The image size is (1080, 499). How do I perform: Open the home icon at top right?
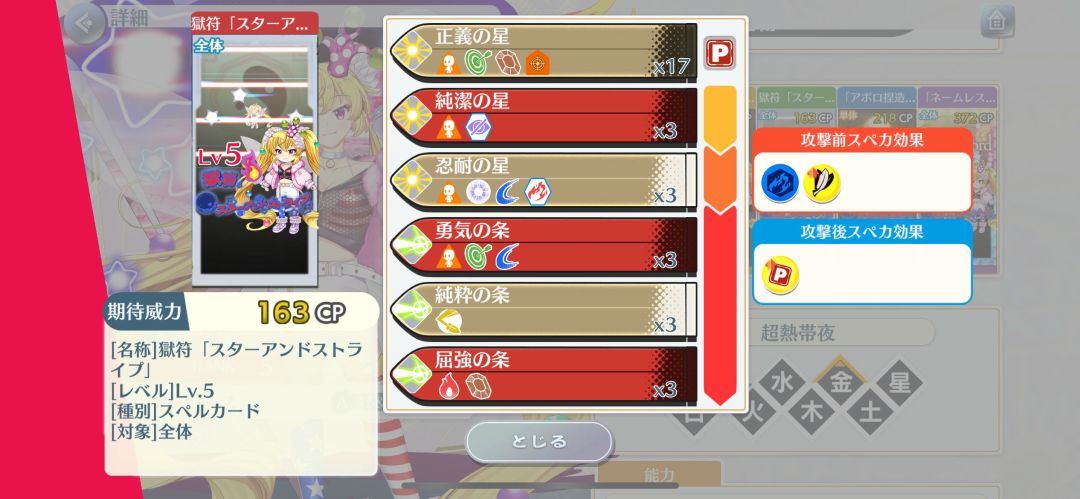[997, 22]
